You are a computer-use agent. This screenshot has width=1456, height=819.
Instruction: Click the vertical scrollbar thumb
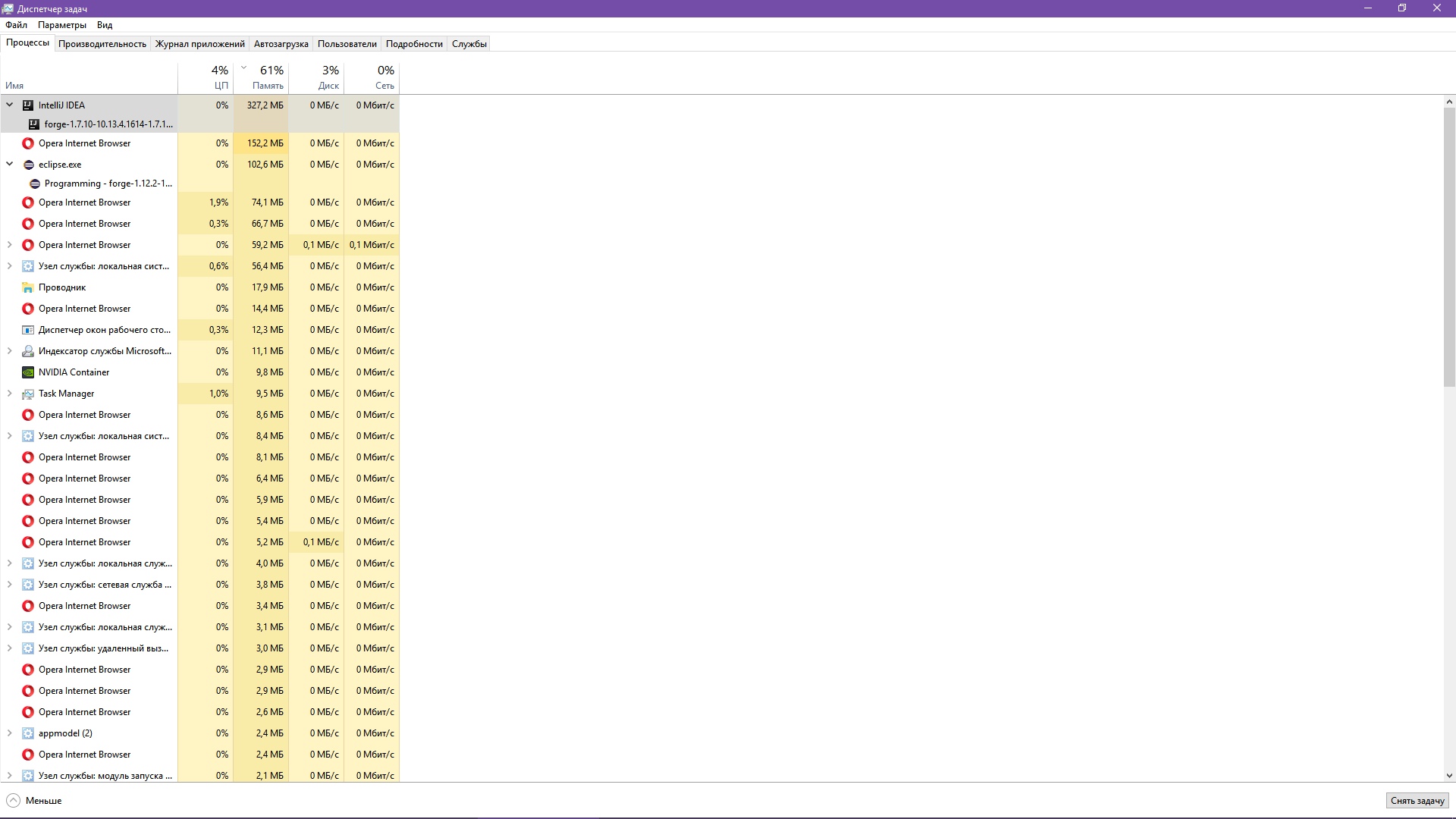pos(1449,247)
